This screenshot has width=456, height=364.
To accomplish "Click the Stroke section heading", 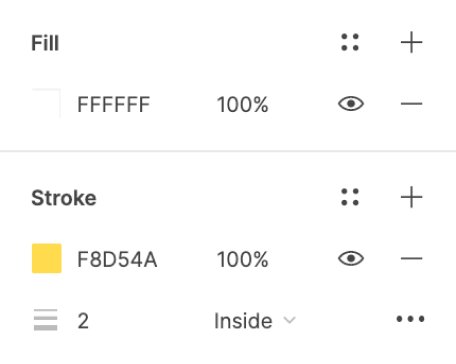I will click(64, 198).
